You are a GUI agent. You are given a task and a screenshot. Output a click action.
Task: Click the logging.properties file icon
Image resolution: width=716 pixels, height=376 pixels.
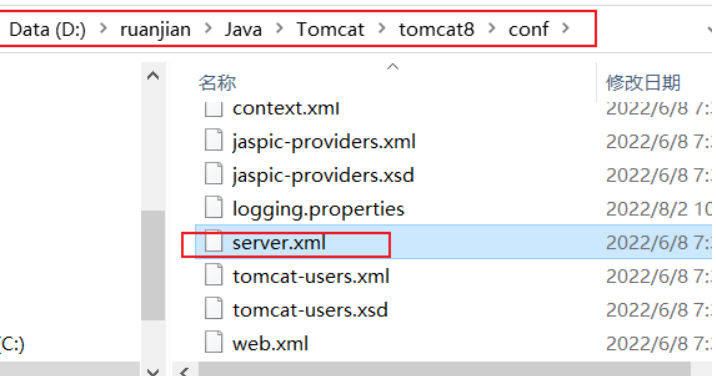213,208
